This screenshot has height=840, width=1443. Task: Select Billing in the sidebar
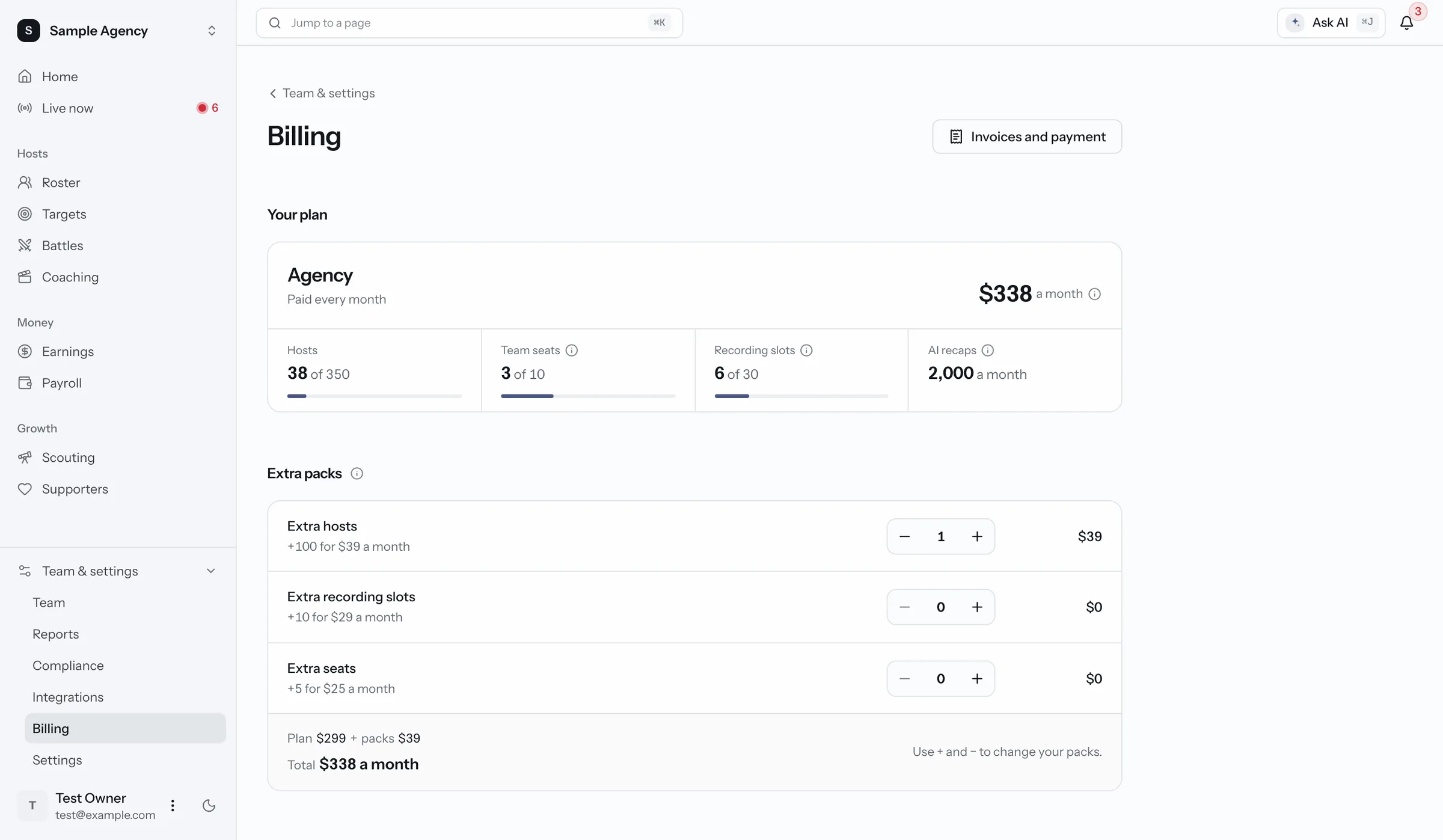tap(125, 729)
